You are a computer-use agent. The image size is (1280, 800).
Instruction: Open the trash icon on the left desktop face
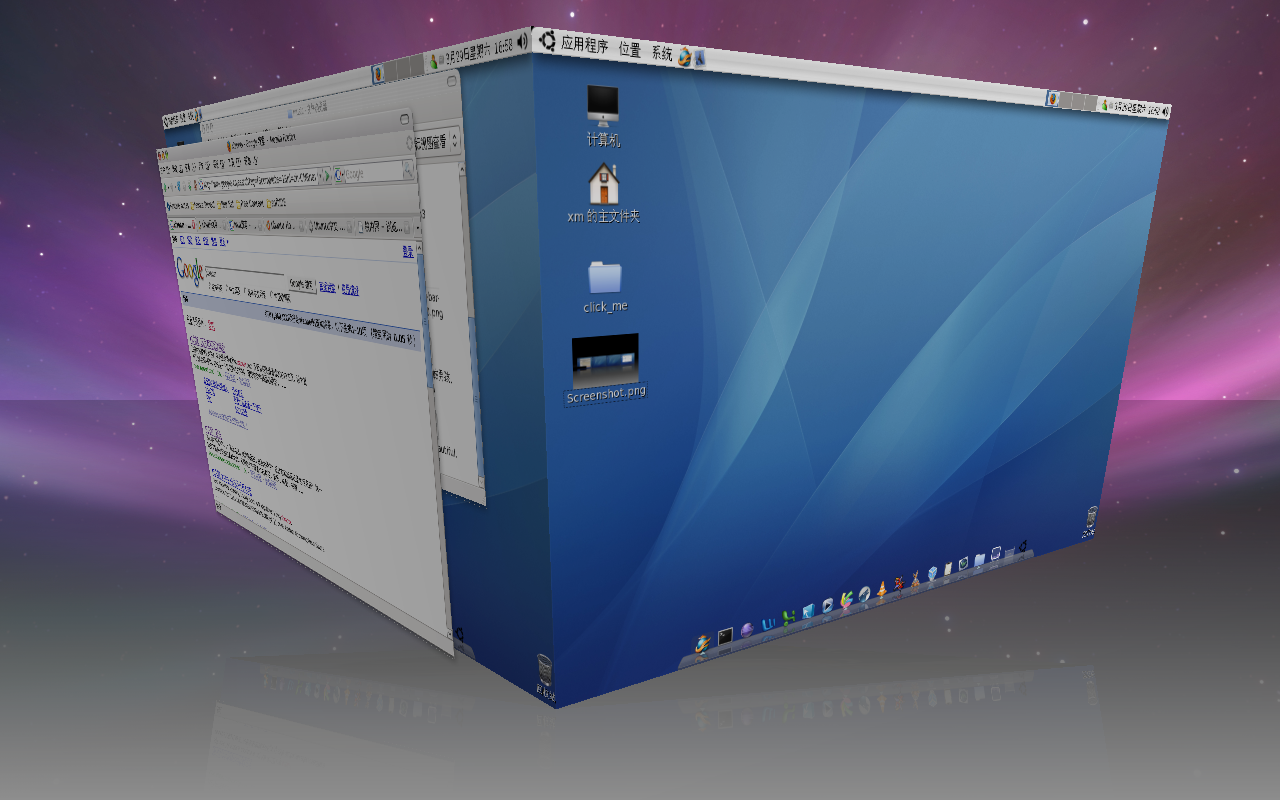pyautogui.click(x=545, y=676)
